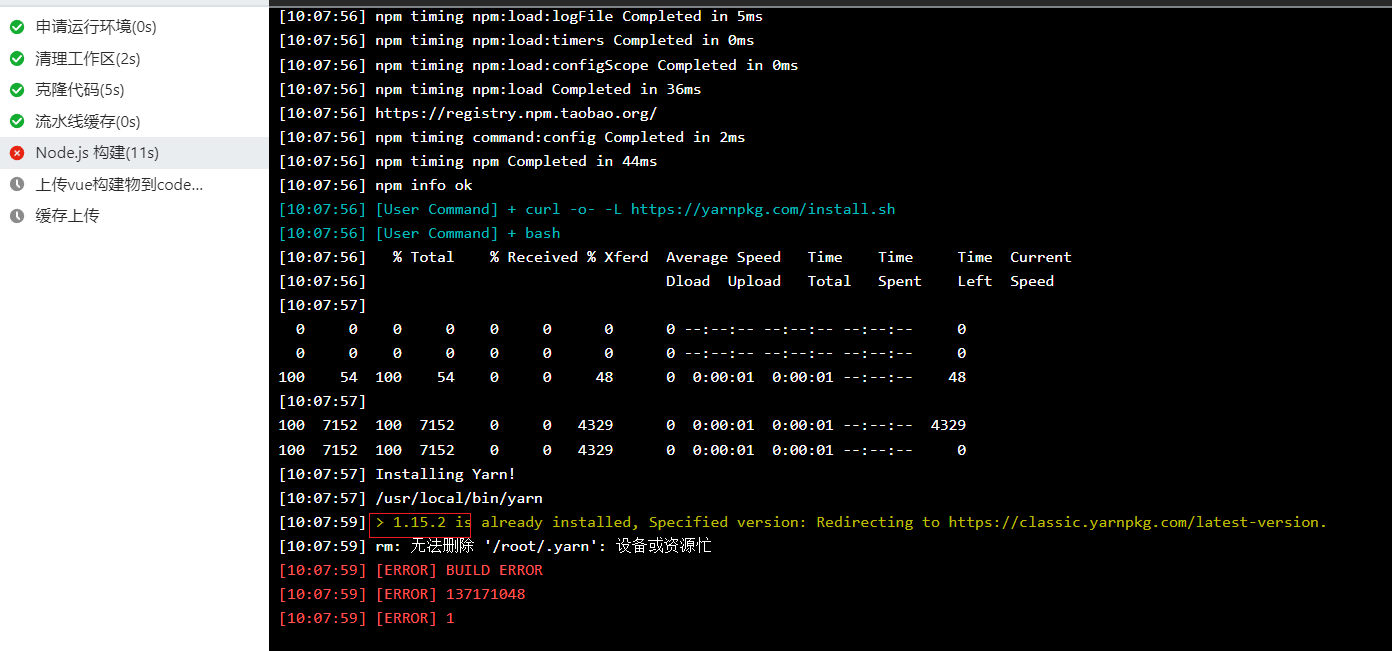Click 'npm timing npm Completed in 44ms' line

[467, 161]
